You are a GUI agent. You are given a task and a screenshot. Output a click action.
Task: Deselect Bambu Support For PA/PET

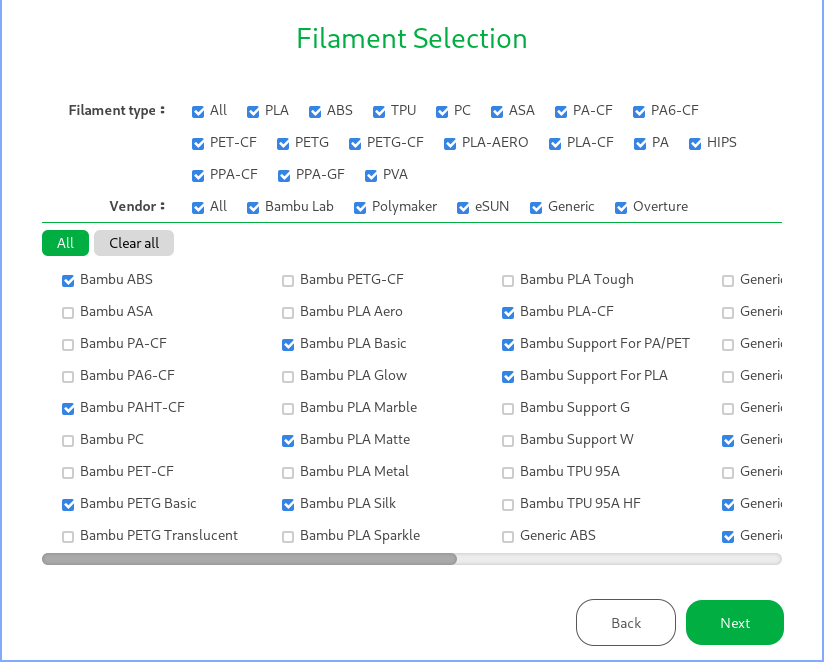coord(508,345)
